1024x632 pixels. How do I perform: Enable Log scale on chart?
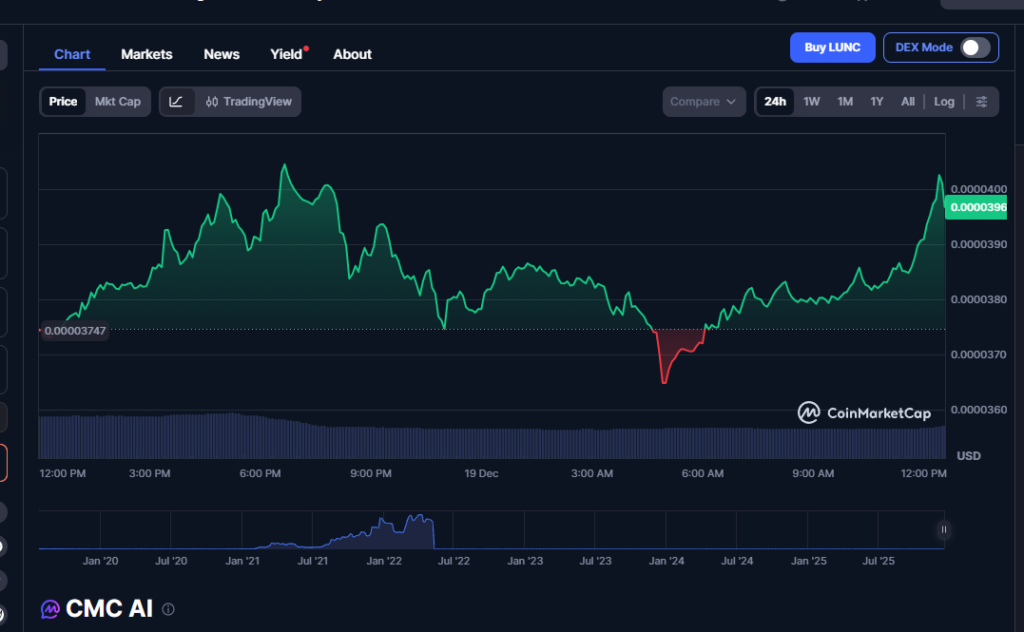(944, 102)
